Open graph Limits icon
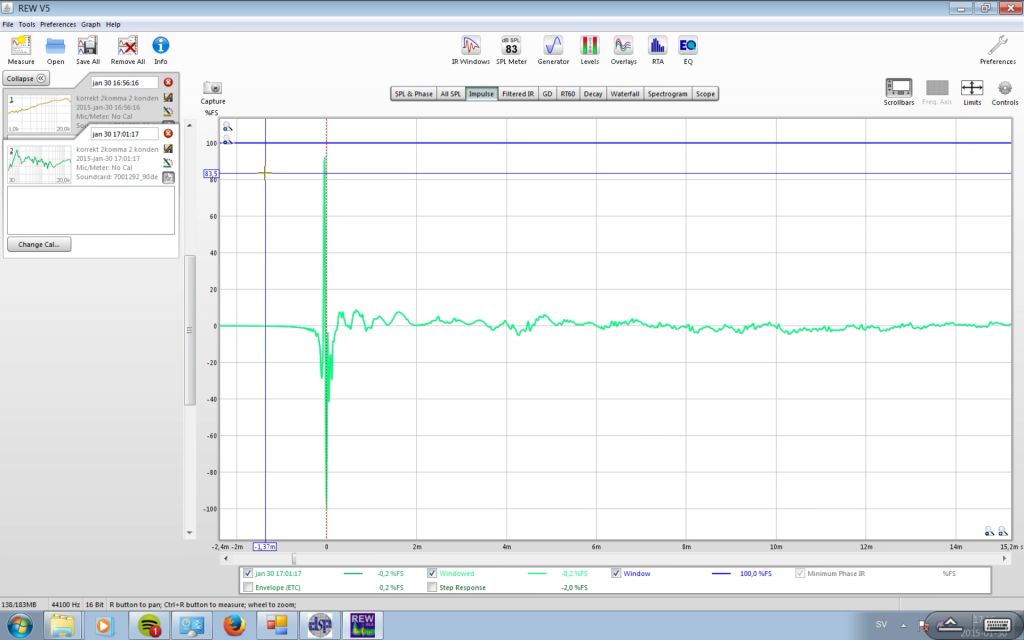Screen dimensions: 1024x640 tap(972, 88)
